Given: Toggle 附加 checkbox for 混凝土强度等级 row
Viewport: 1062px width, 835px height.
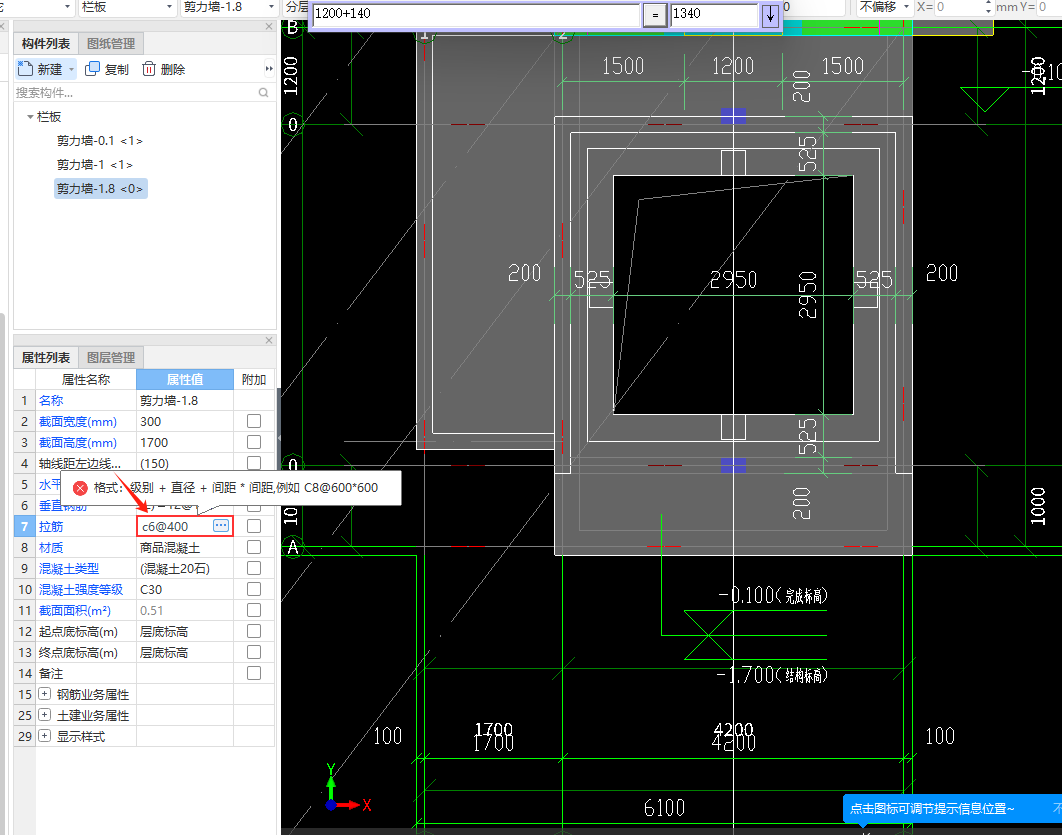Looking at the screenshot, I should point(254,589).
